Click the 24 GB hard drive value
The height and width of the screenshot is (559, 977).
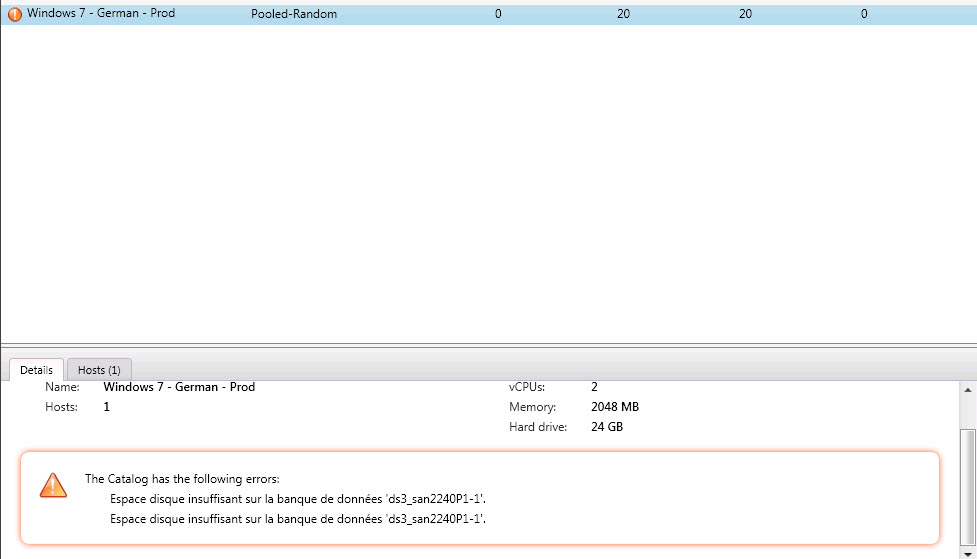pos(608,427)
